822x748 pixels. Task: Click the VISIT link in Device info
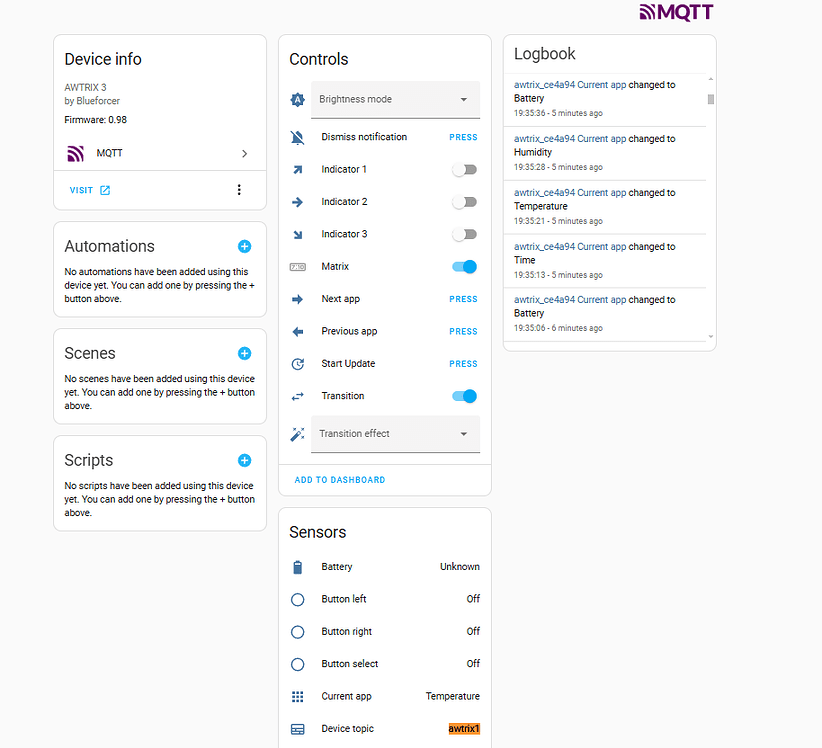coord(89,190)
